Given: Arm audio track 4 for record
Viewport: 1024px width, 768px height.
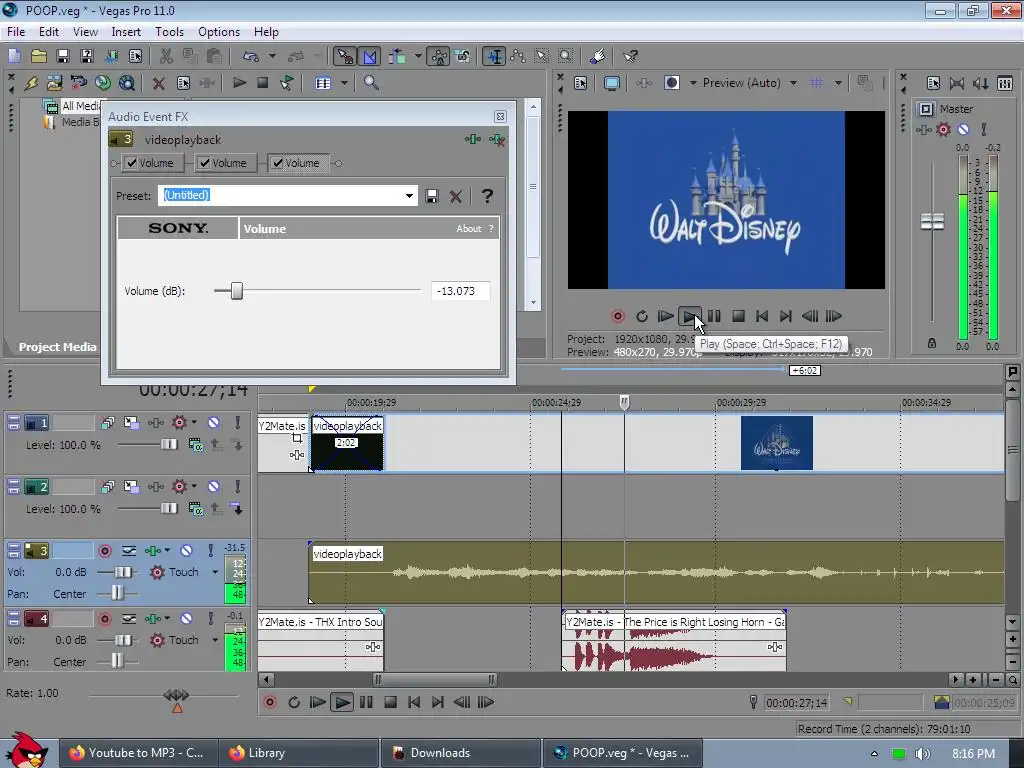Looking at the screenshot, I should pyautogui.click(x=104, y=618).
